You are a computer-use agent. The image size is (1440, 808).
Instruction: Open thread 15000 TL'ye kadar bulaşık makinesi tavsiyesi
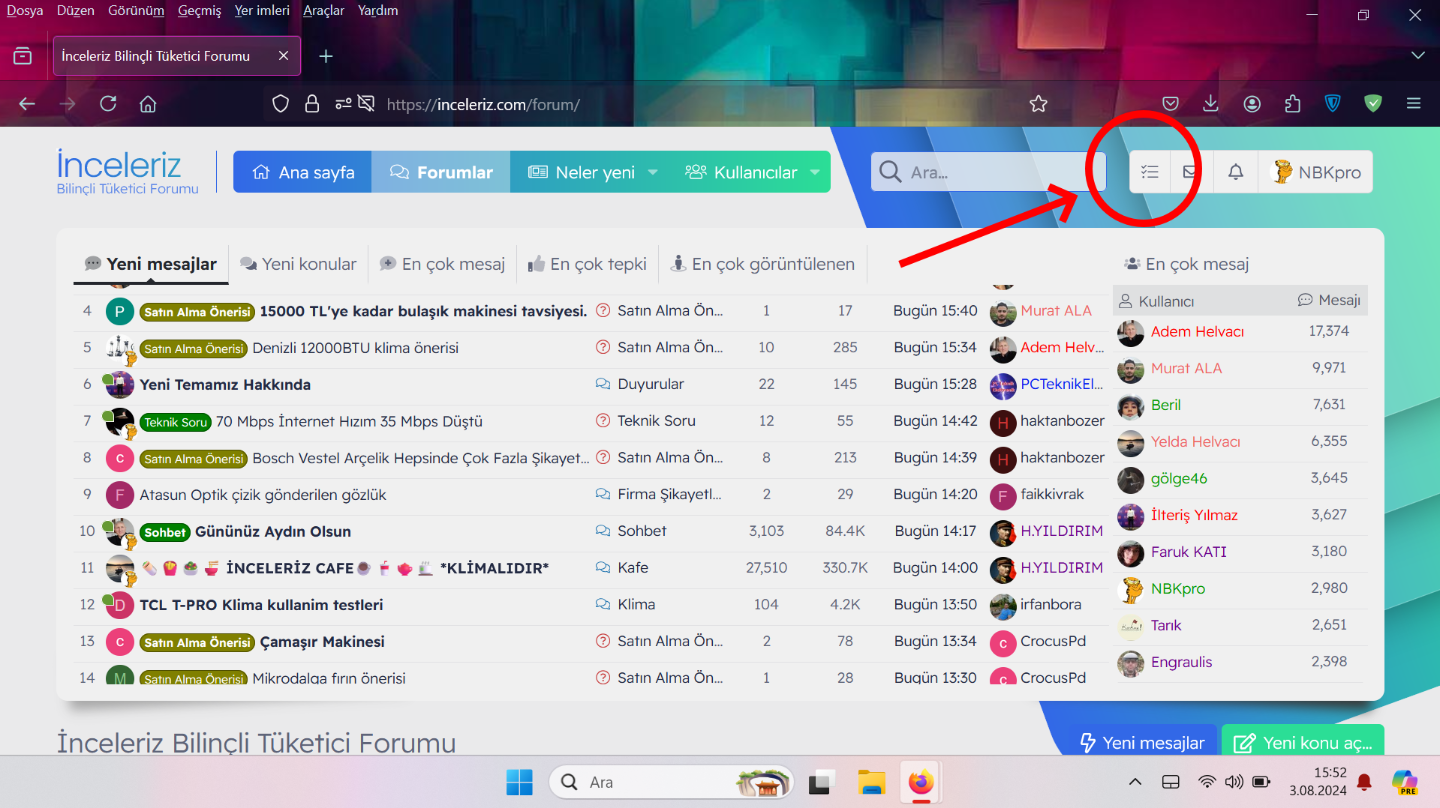(423, 311)
